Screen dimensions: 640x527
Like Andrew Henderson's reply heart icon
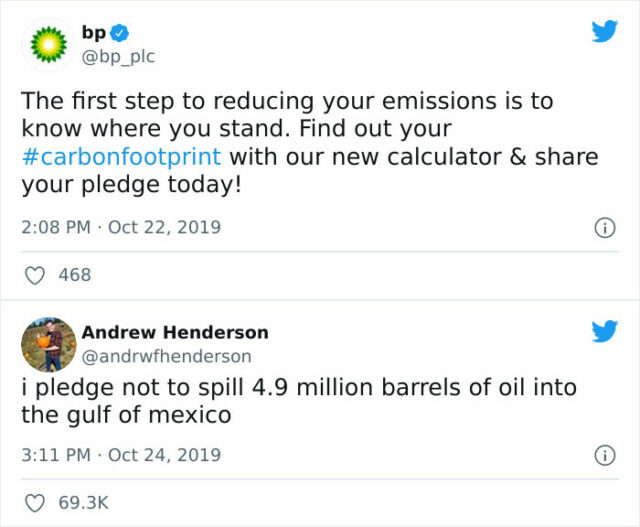34,502
